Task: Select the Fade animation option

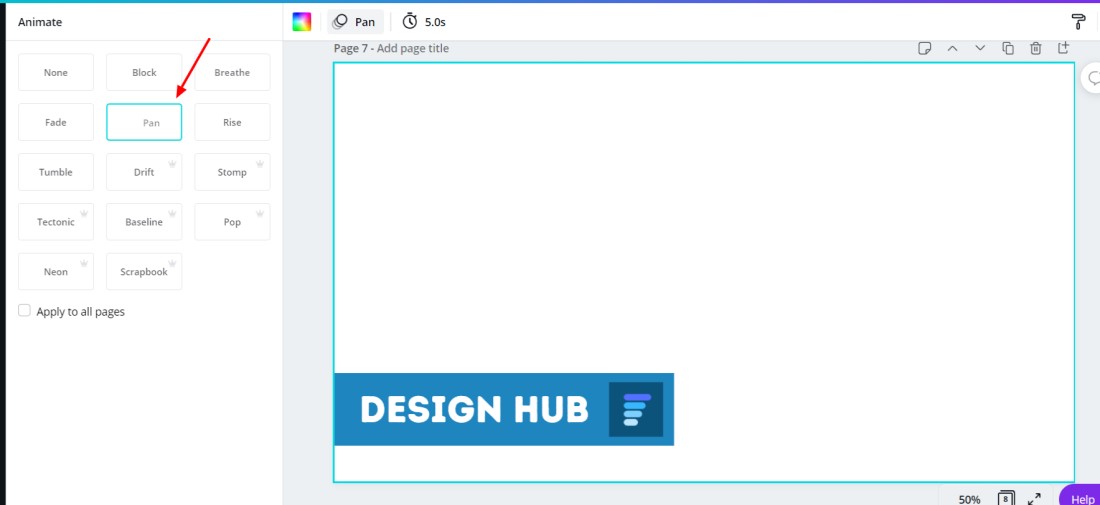Action: [55, 122]
